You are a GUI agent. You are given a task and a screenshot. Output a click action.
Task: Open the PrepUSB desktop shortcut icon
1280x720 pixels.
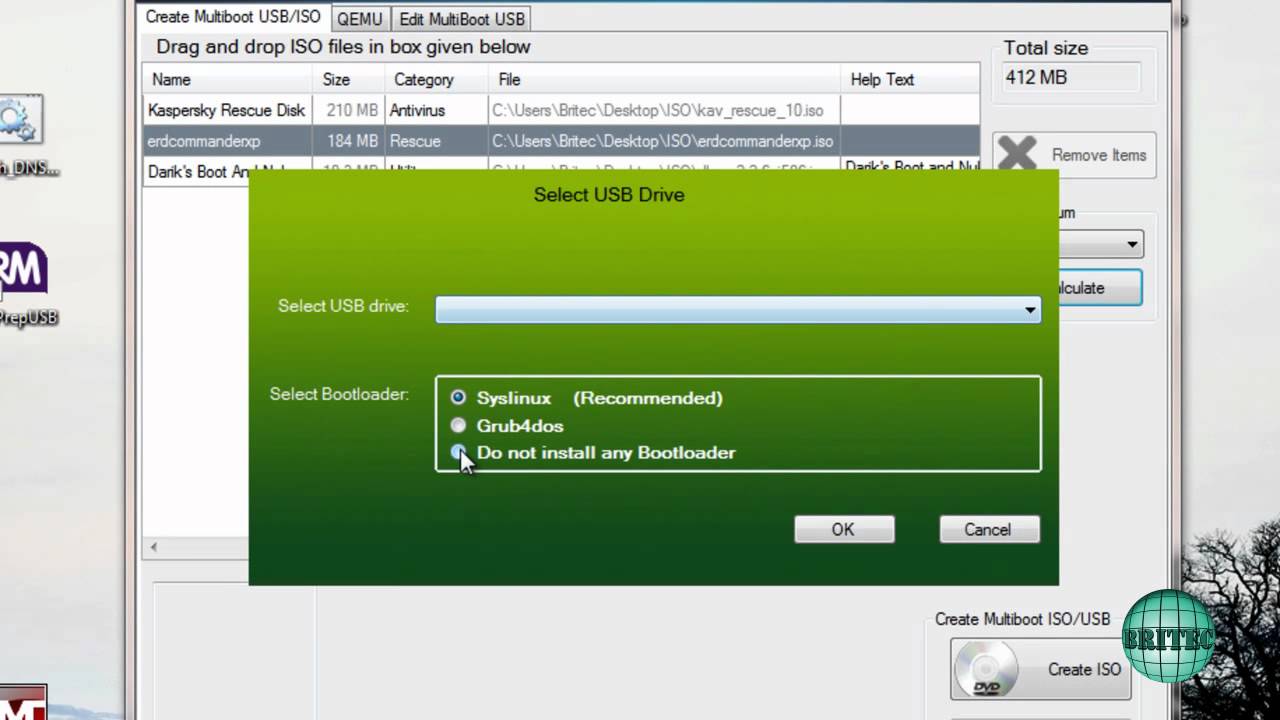point(22,270)
